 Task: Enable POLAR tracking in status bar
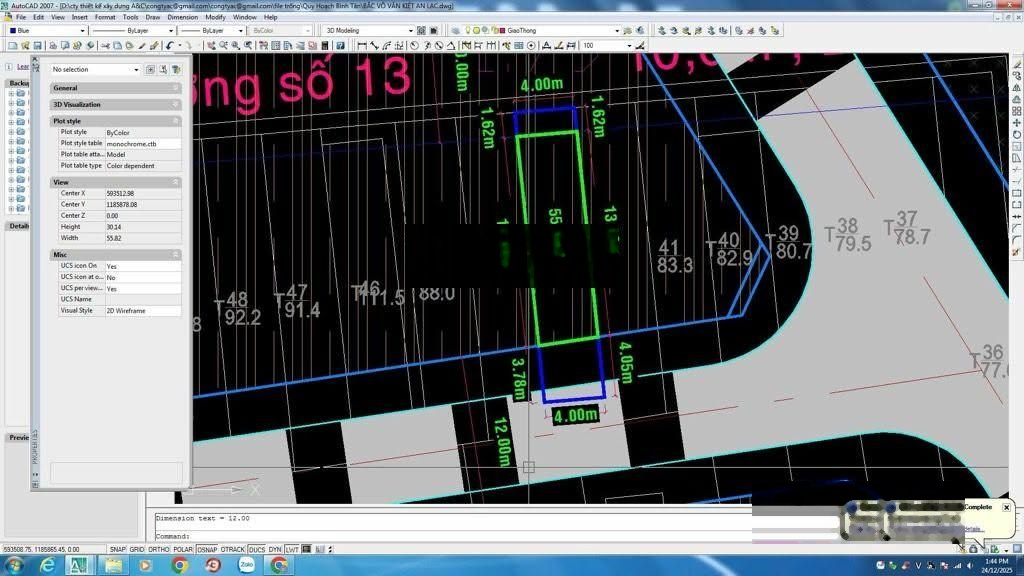point(182,549)
